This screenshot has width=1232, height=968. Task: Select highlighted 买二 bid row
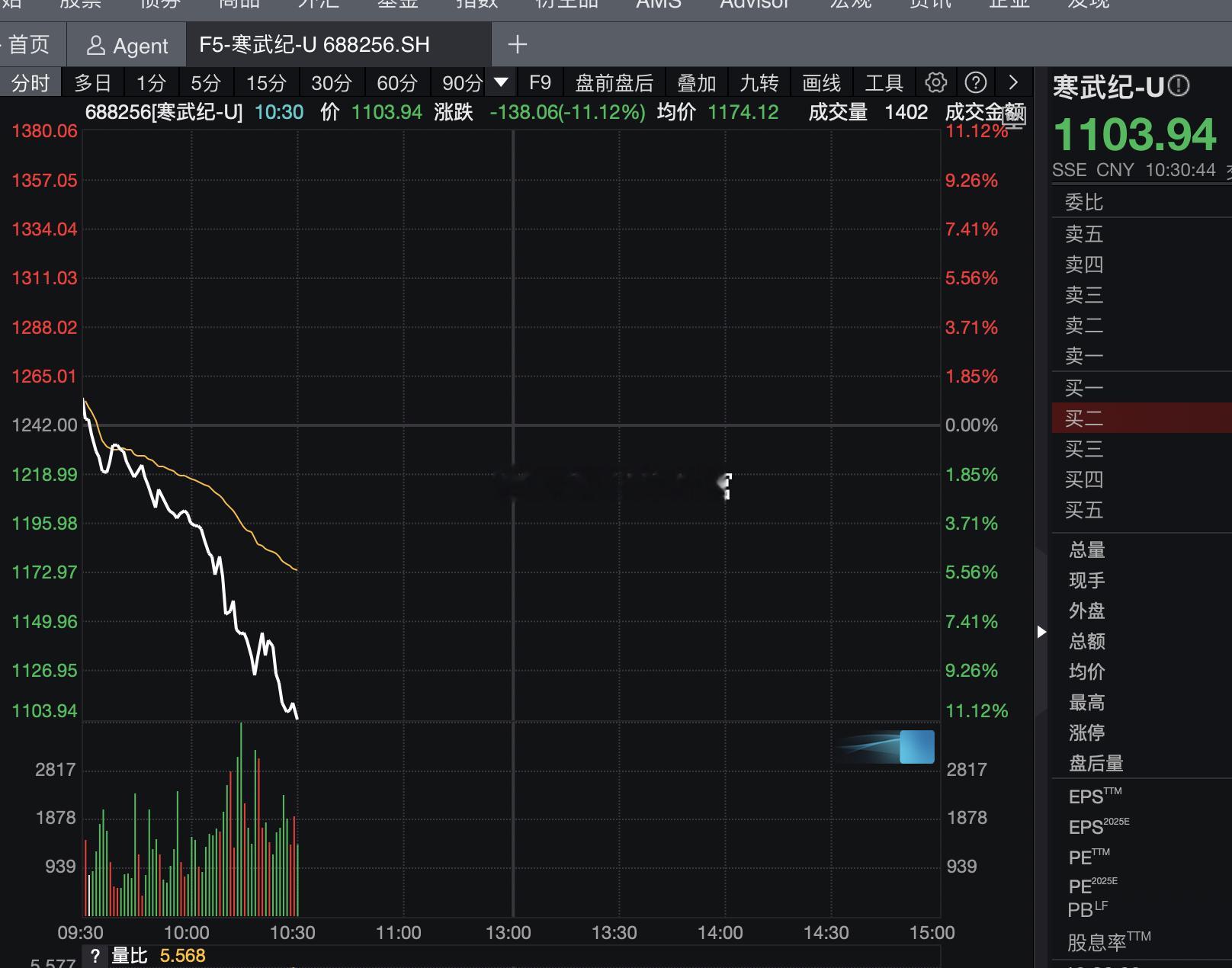[x=1142, y=418]
